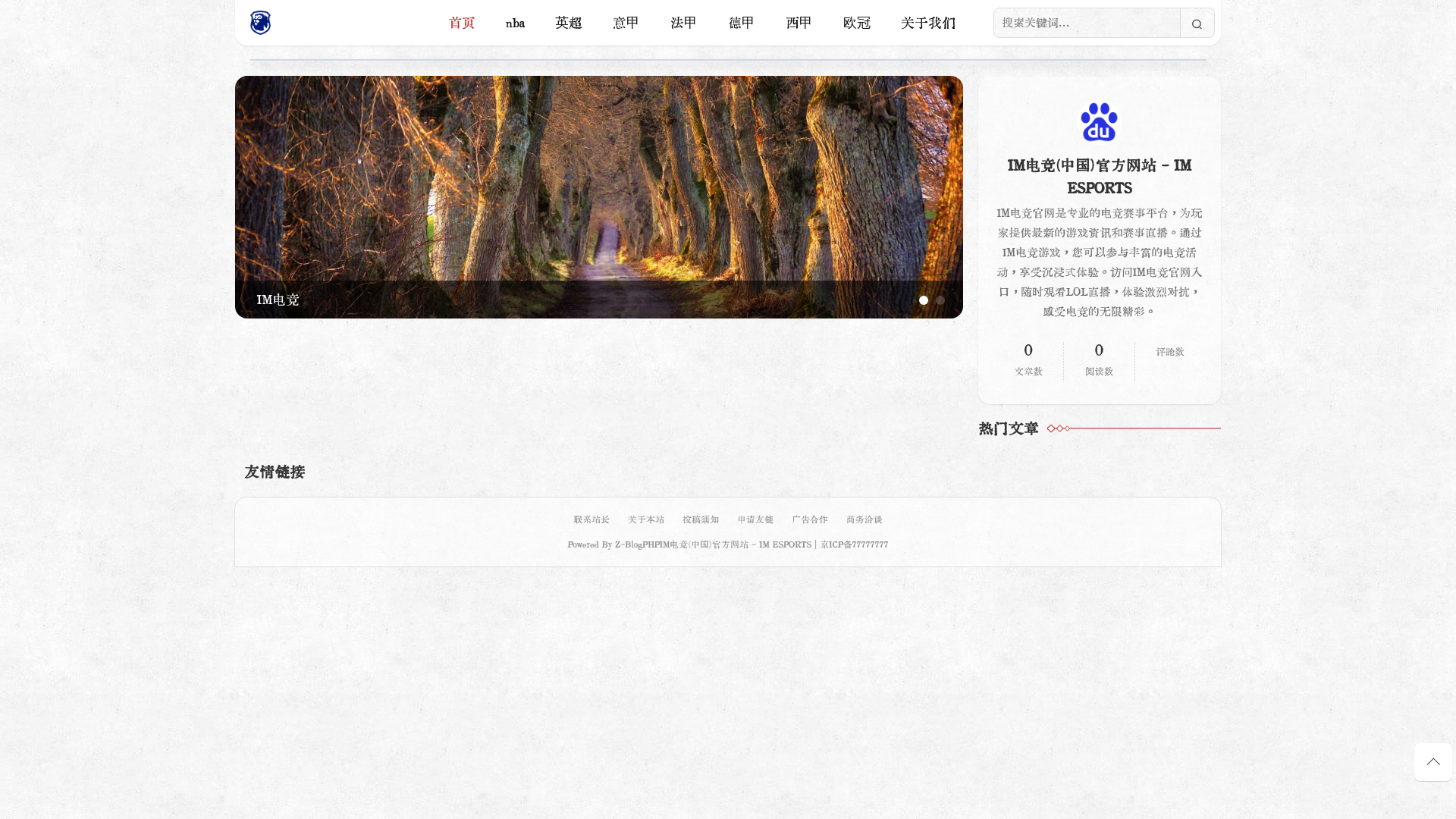Open the 德甲 menu item
Image resolution: width=1456 pixels, height=819 pixels.
[742, 23]
